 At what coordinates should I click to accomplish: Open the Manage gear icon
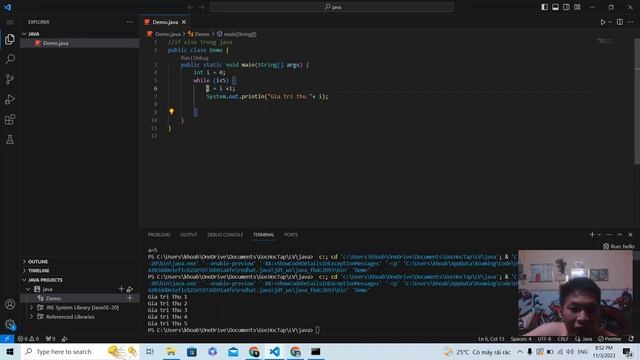(x=10, y=324)
